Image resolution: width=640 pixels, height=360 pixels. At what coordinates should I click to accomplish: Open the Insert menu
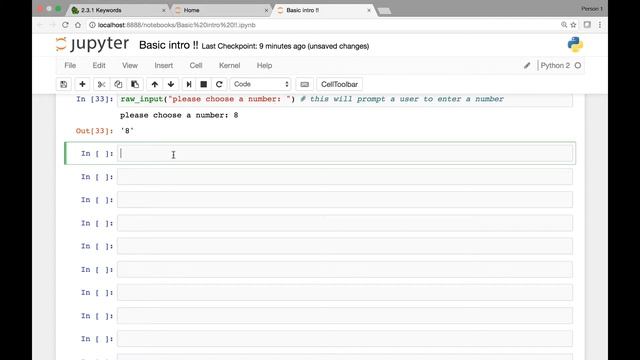(x=163, y=65)
